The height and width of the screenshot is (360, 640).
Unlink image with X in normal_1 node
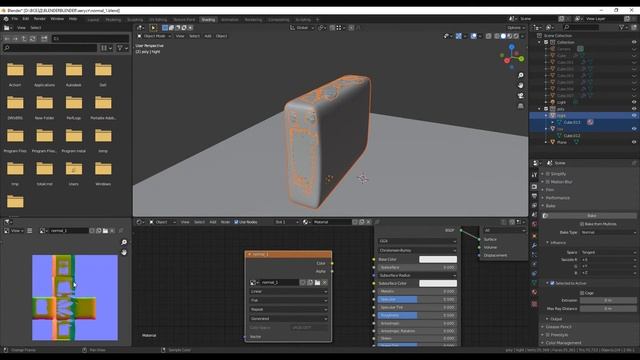[324, 282]
